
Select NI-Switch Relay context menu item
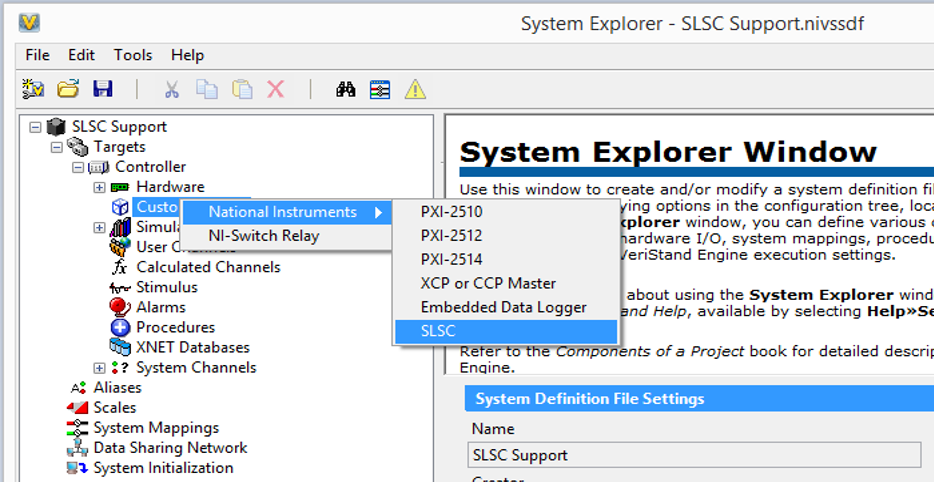[x=264, y=236]
